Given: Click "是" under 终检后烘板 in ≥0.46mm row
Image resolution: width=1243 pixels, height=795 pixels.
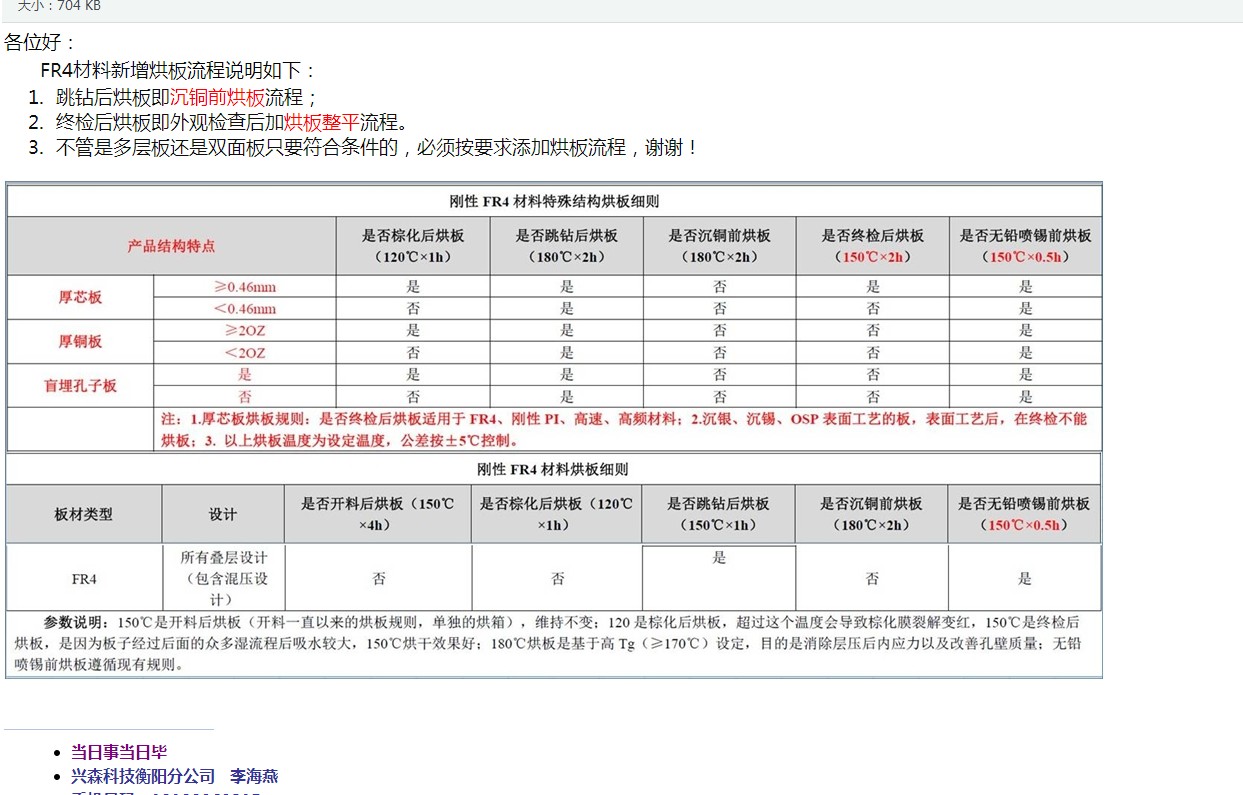Looking at the screenshot, I should [x=873, y=287].
